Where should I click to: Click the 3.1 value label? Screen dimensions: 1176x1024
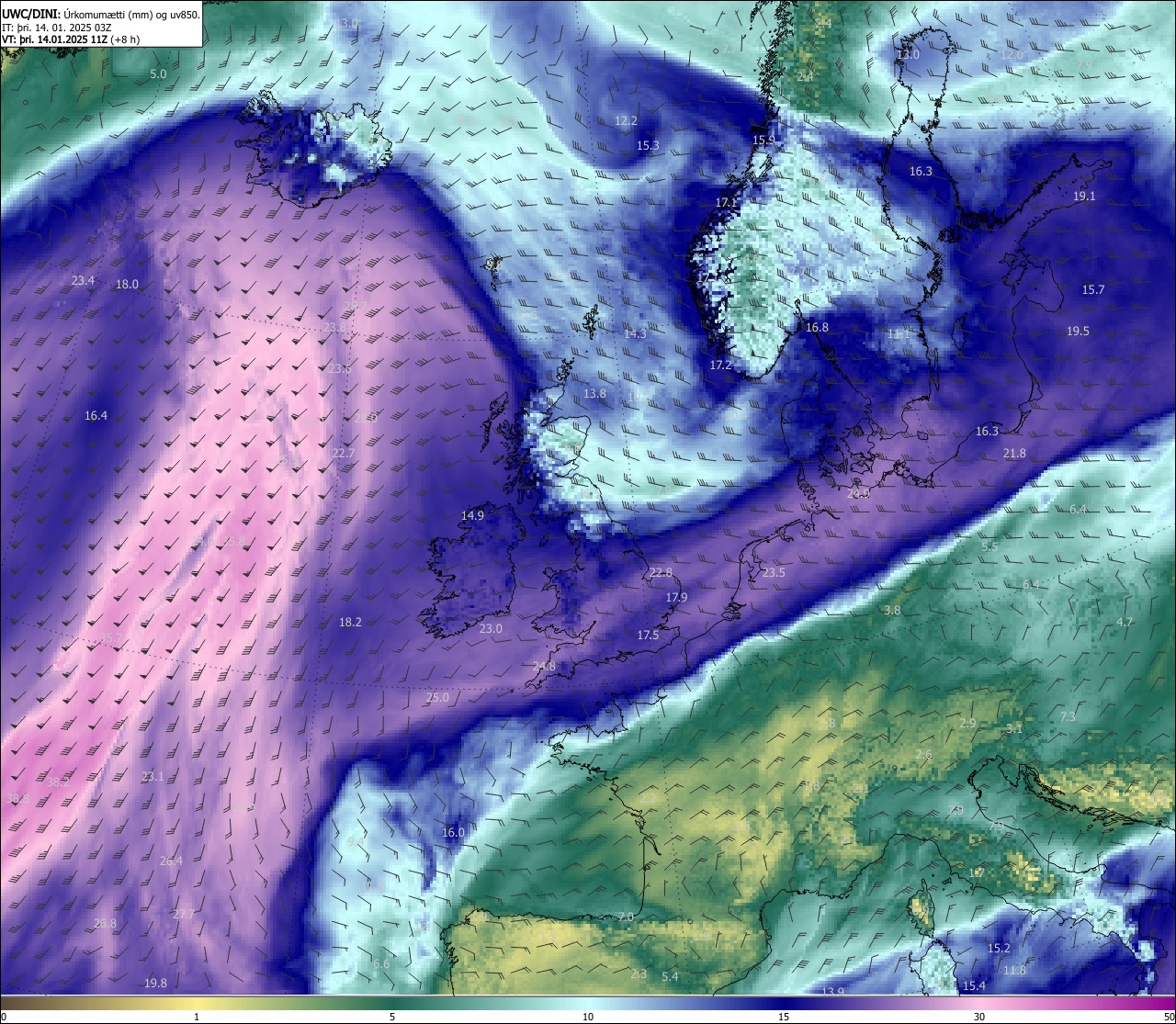[1014, 728]
